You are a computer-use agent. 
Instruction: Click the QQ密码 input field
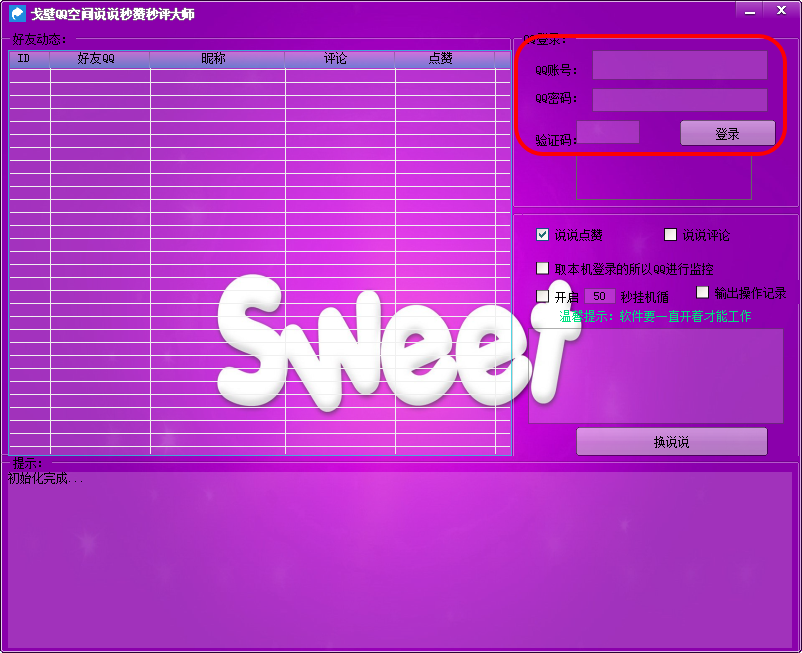coord(679,100)
